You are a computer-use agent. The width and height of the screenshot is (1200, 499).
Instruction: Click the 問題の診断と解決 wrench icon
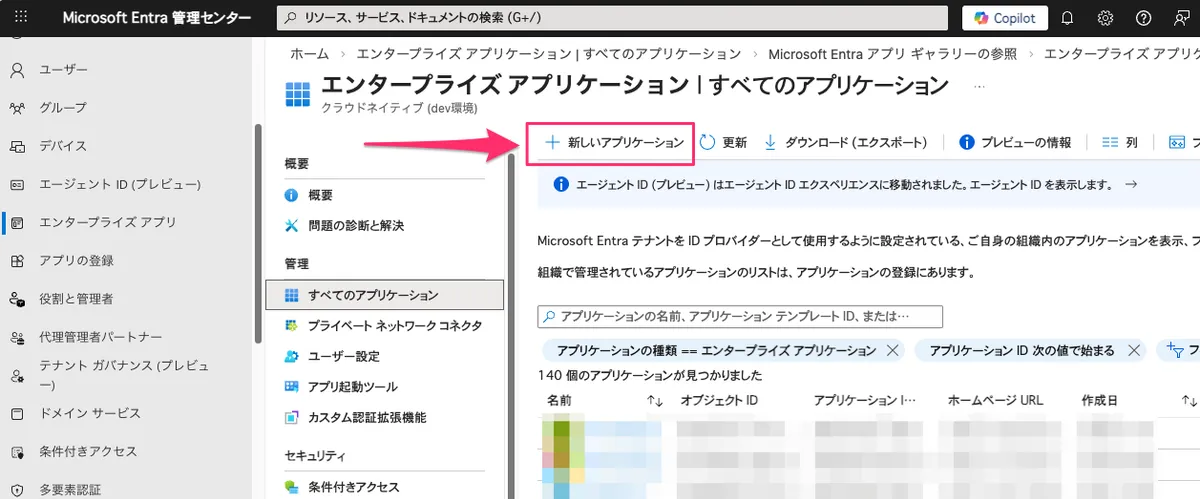pyautogui.click(x=292, y=225)
